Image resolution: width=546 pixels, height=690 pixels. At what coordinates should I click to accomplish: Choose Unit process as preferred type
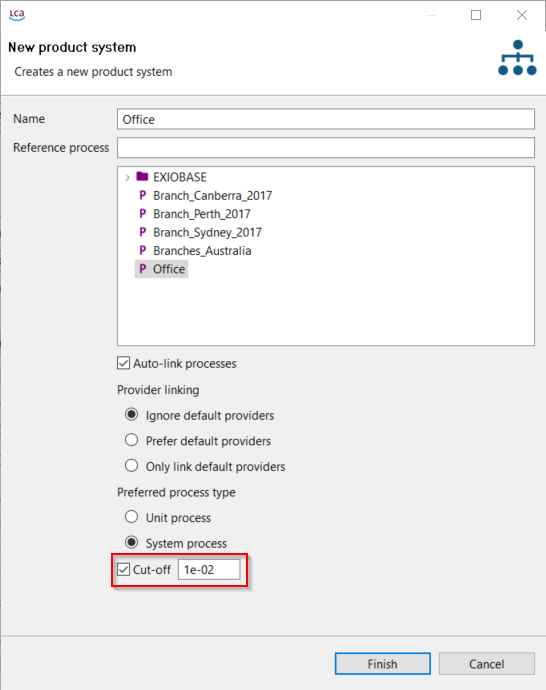click(x=132, y=517)
